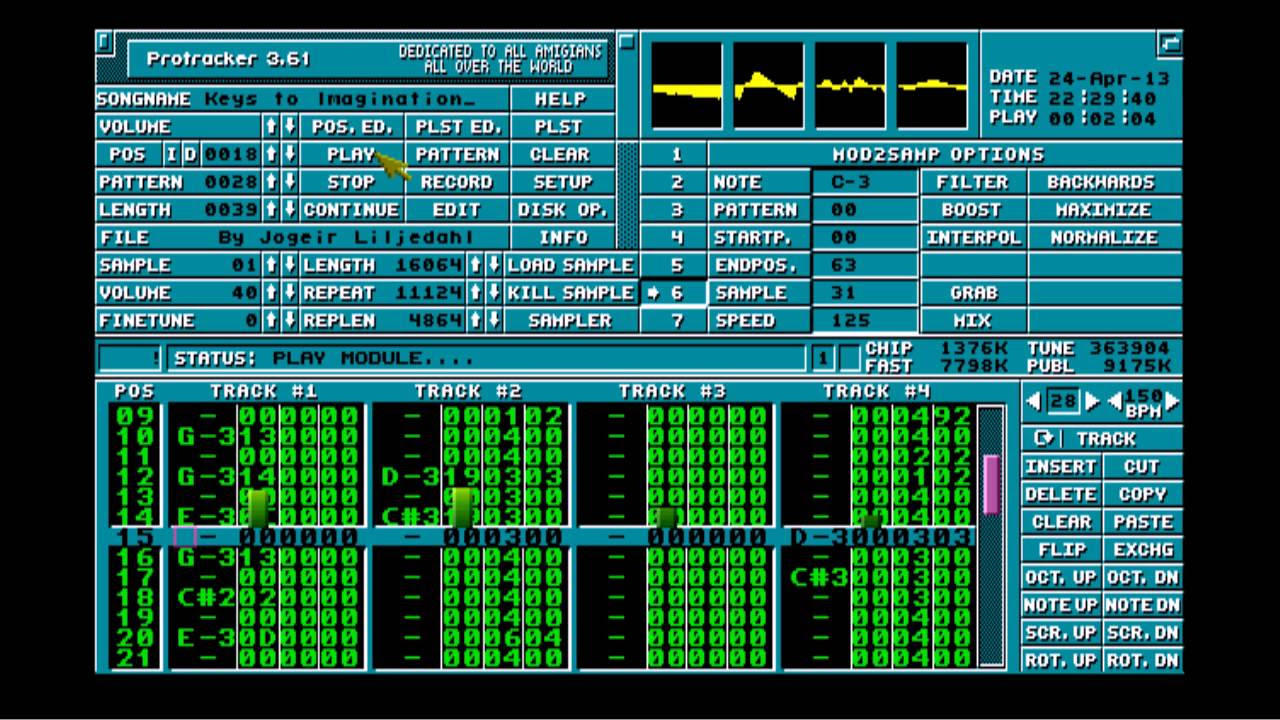Click KILL SAMPLE

tap(569, 294)
